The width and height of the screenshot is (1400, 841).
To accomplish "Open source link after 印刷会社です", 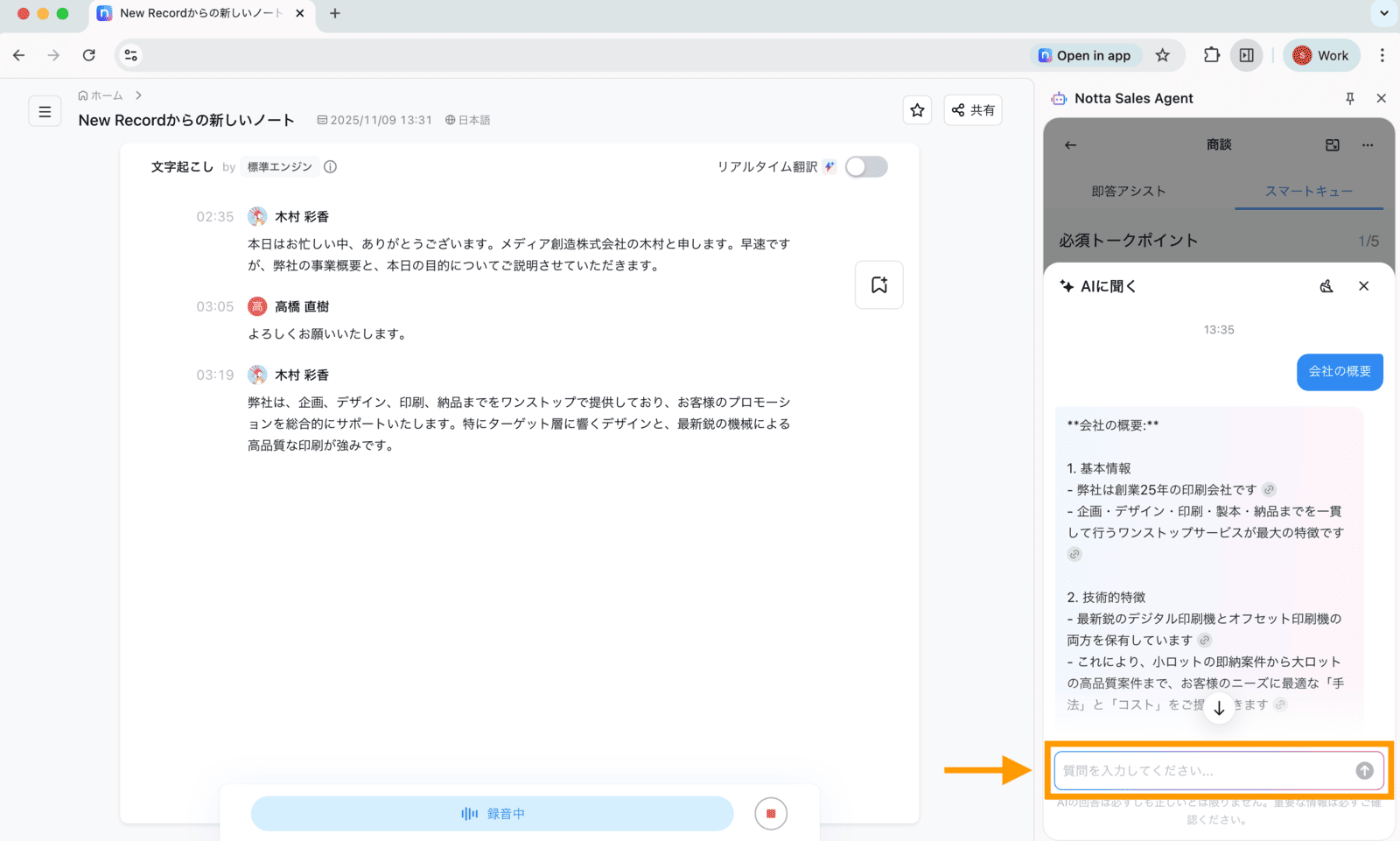I will [x=1269, y=490].
